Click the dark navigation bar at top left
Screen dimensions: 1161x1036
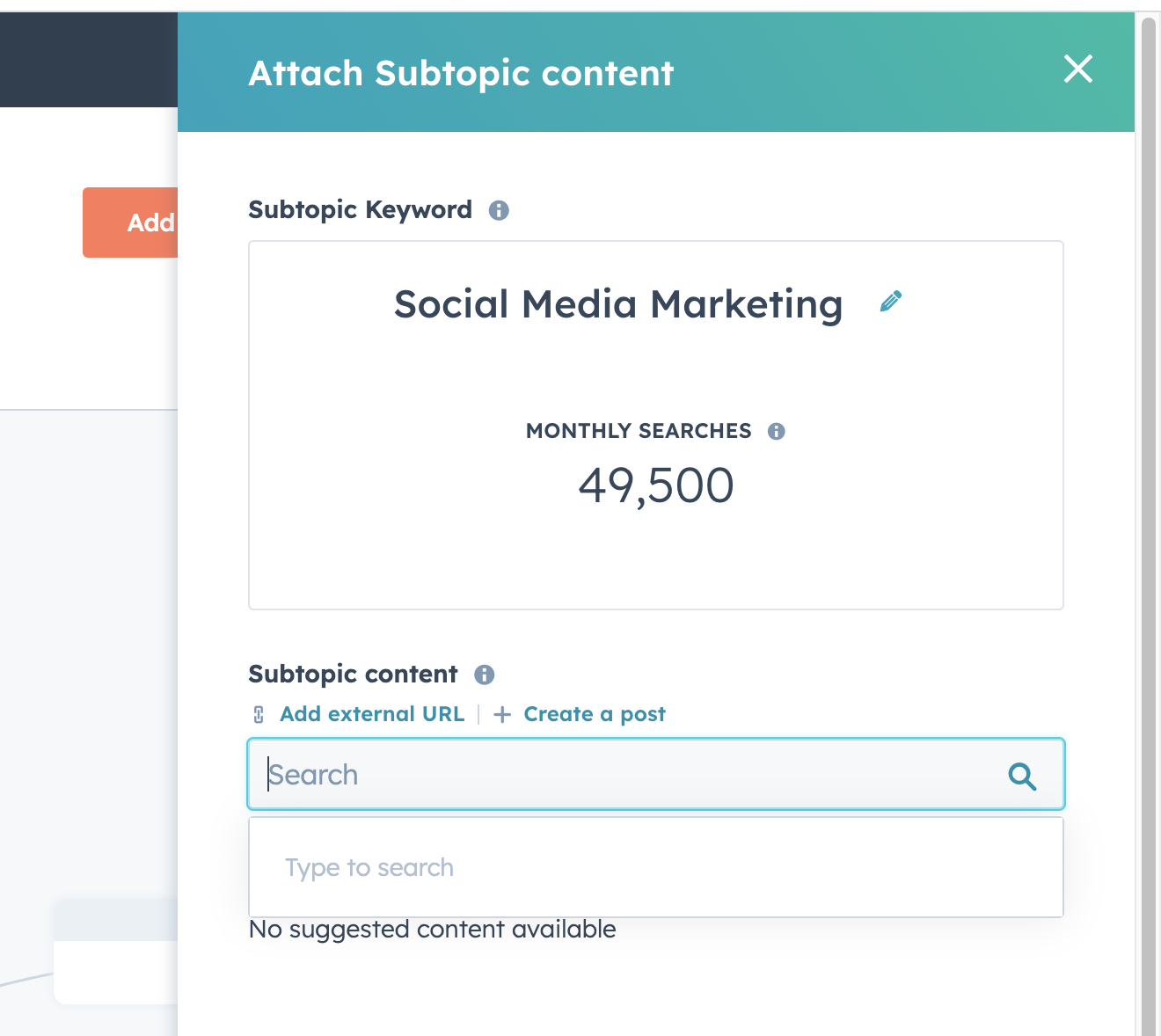click(88, 59)
